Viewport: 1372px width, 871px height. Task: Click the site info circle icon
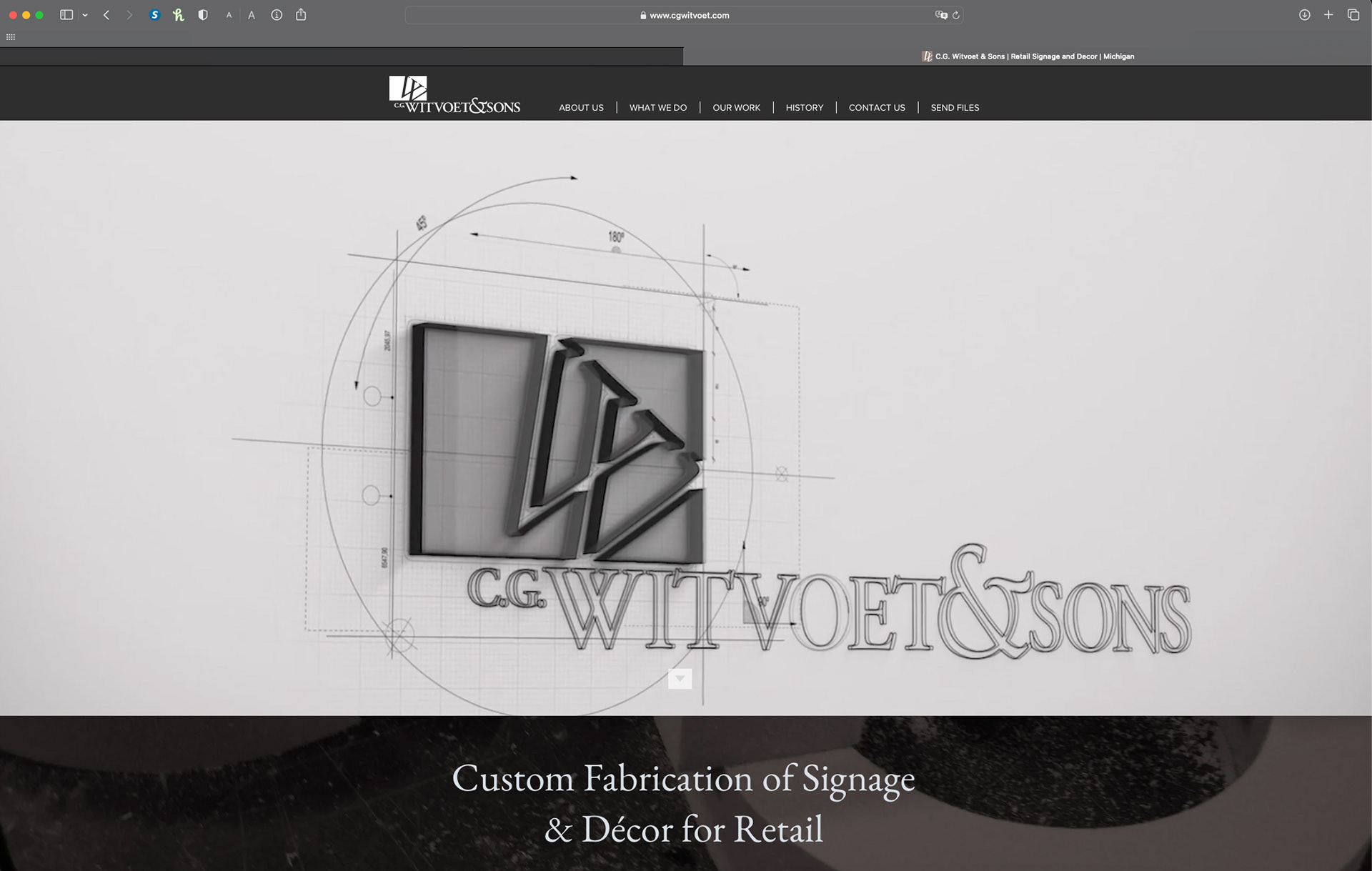coord(277,15)
